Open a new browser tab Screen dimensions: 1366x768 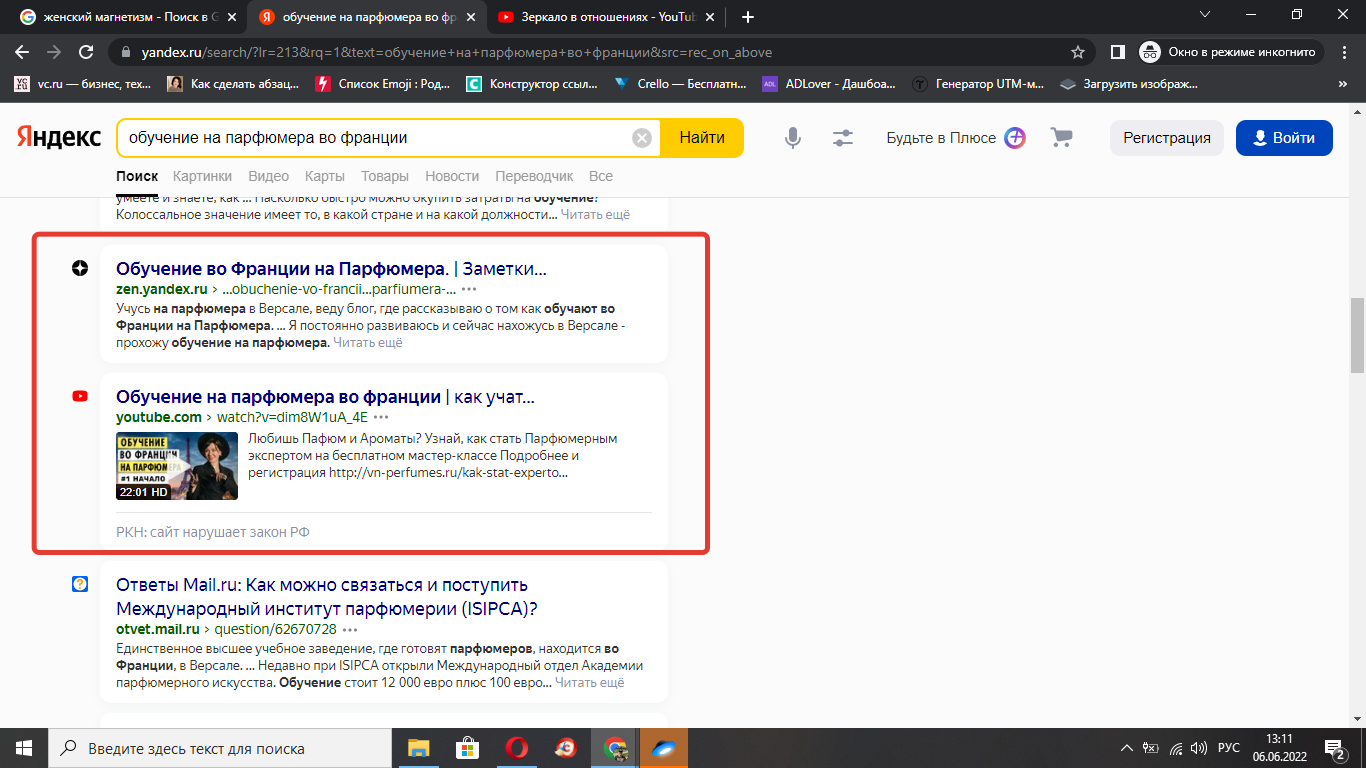(748, 17)
